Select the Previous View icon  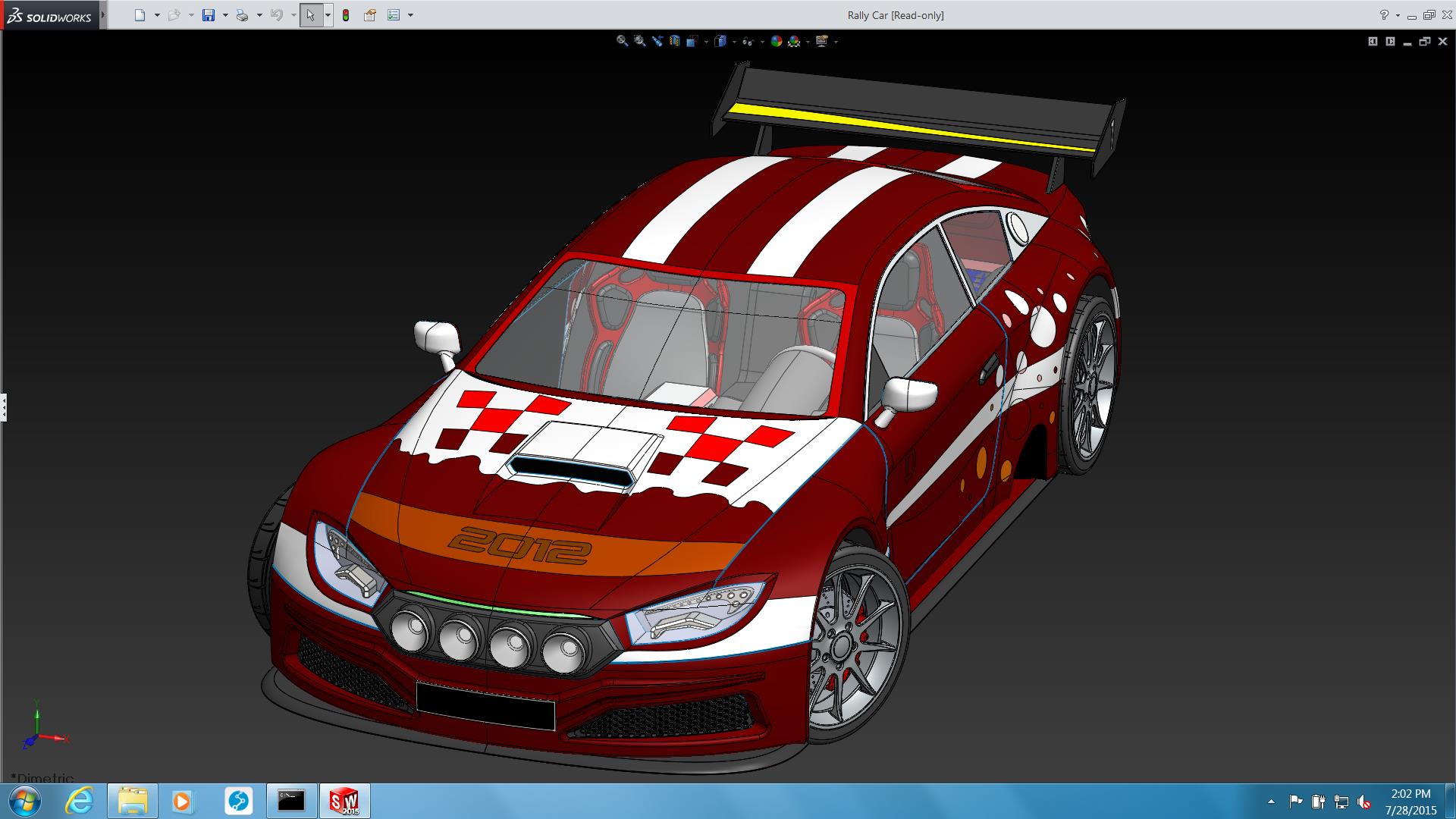657,41
